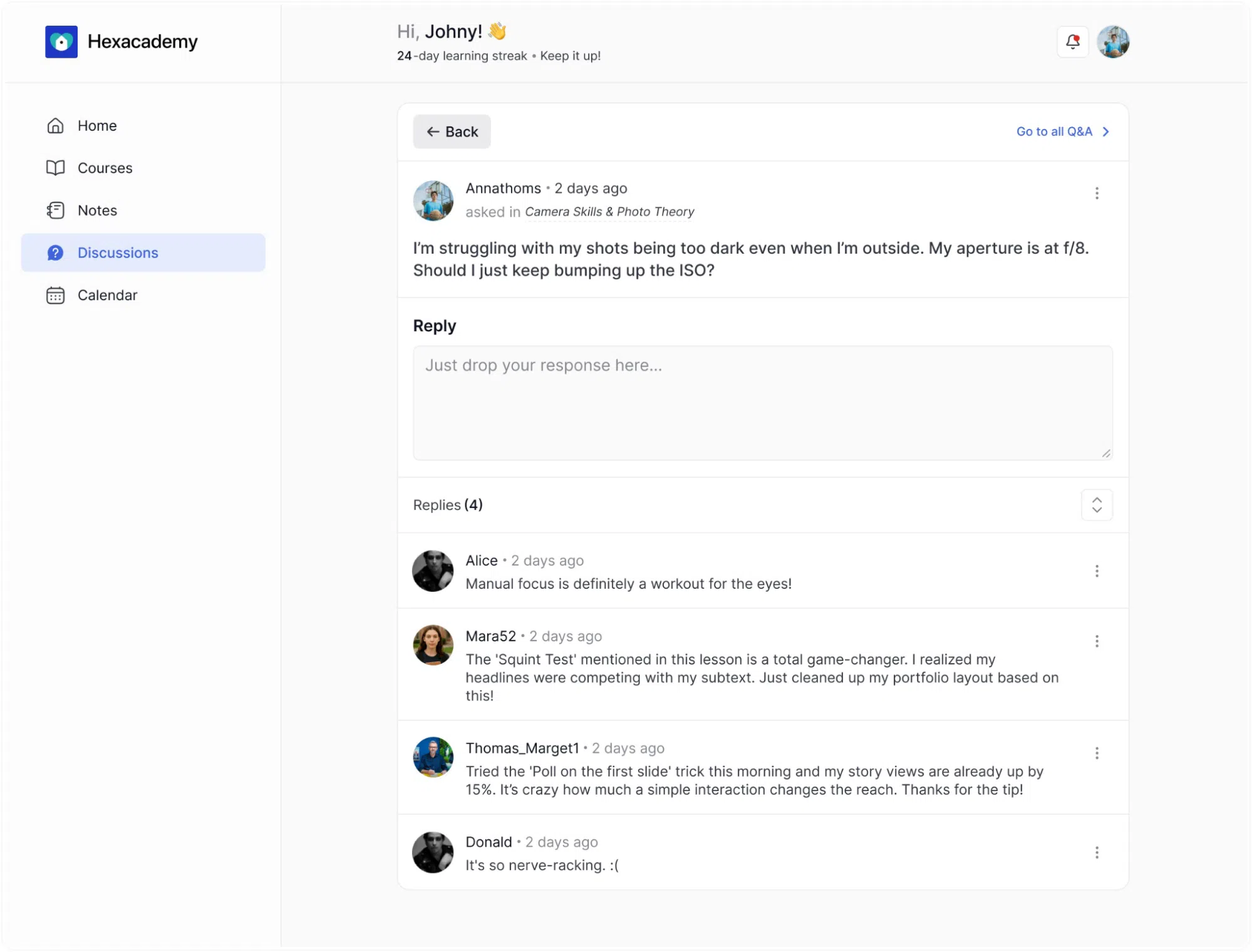
Task: Click the Thomas_Marget1 username
Action: coord(522,748)
